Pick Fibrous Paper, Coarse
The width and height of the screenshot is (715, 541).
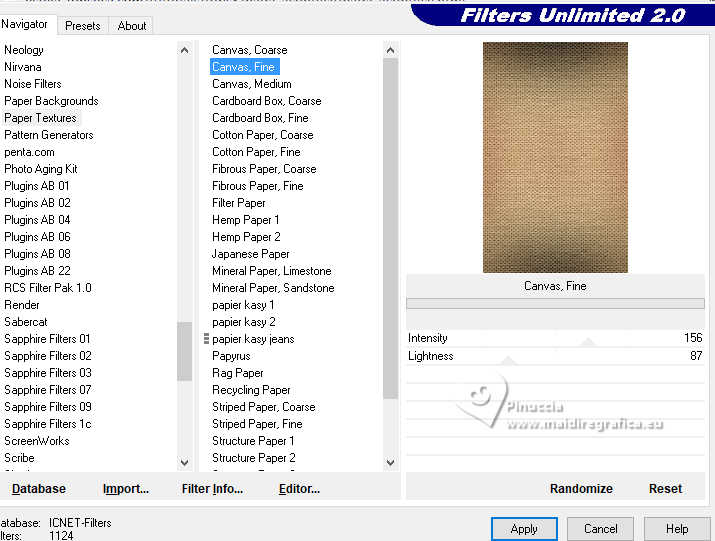coord(264,169)
